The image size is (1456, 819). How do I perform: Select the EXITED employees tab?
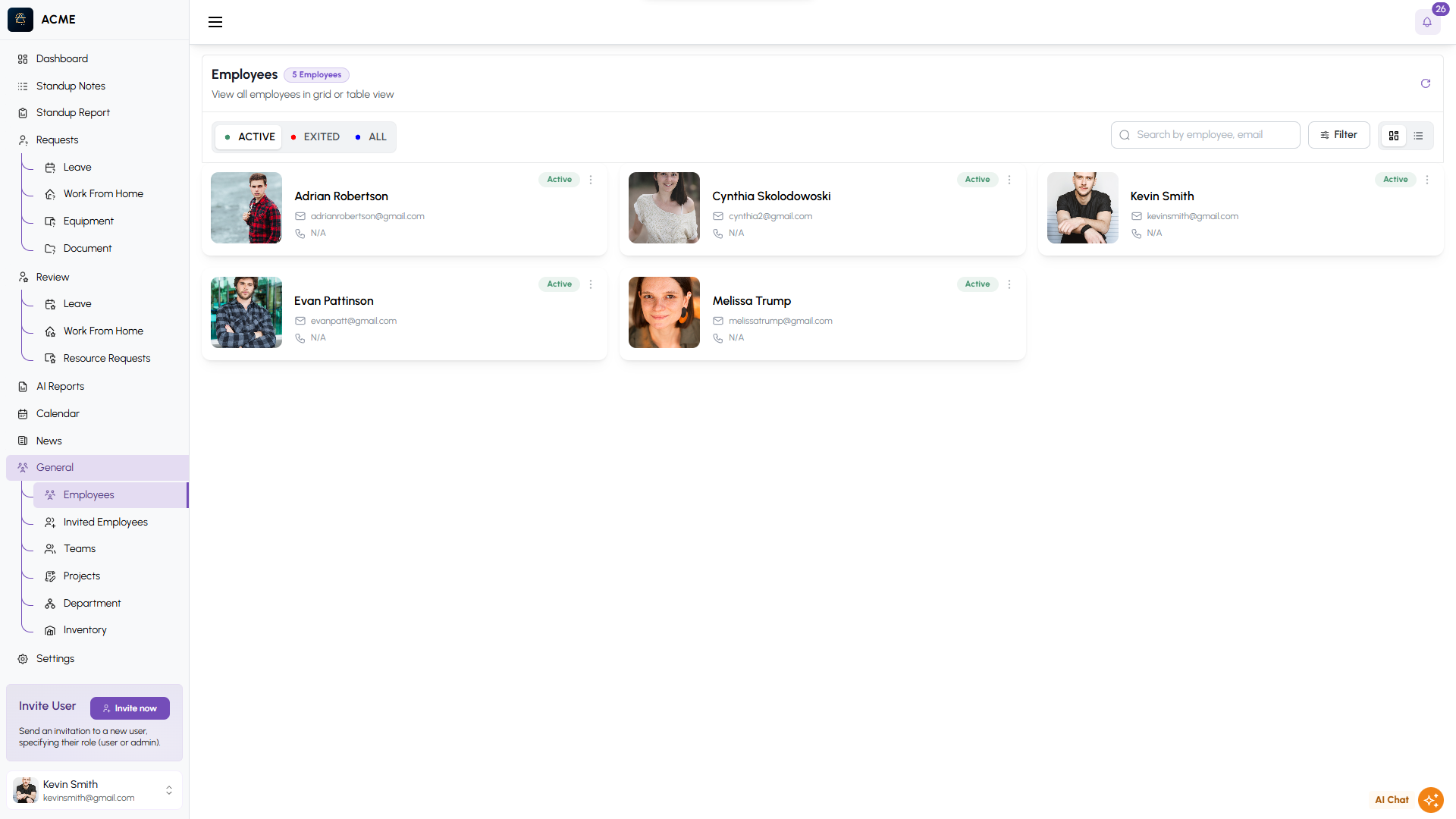point(315,137)
